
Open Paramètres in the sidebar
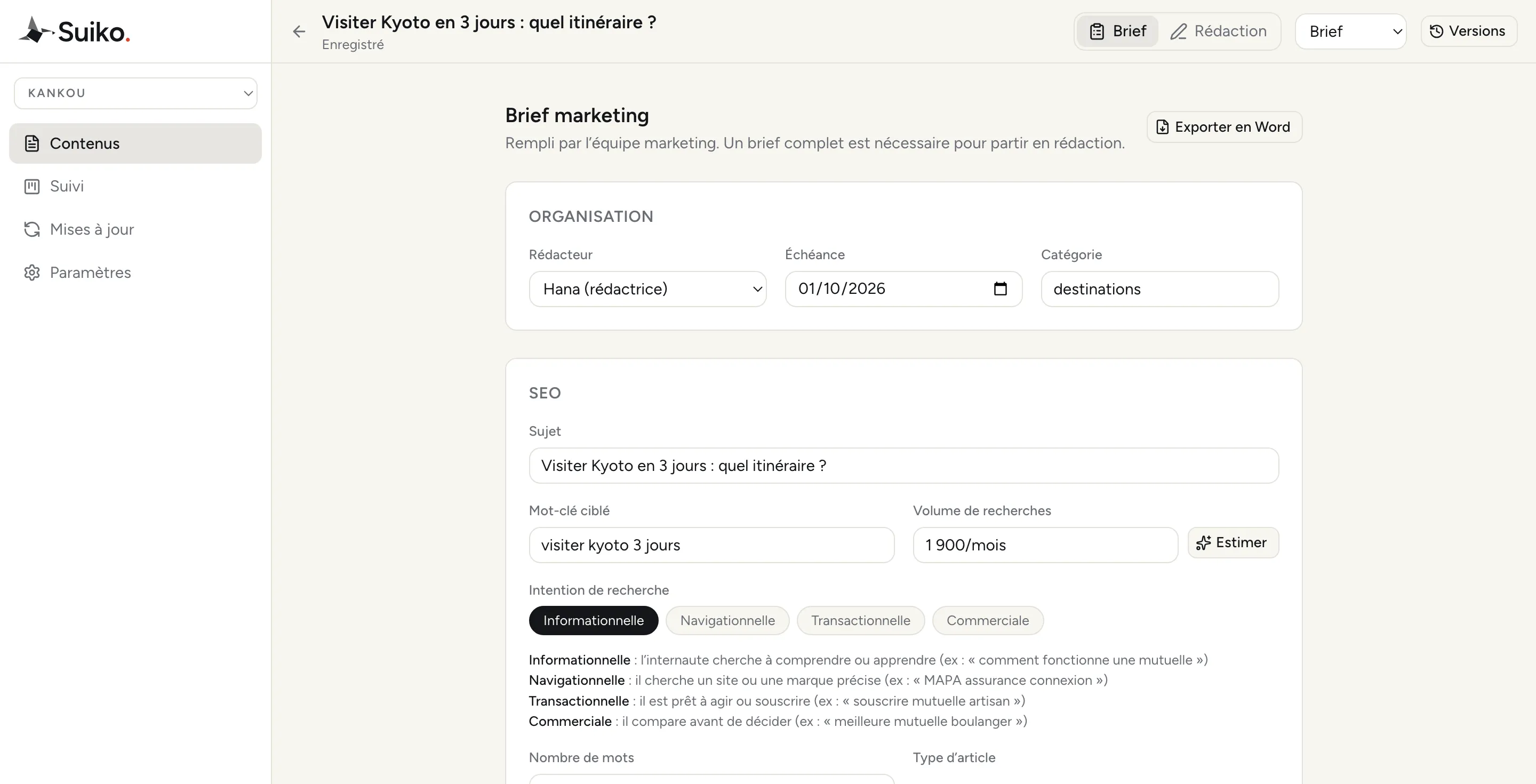[135, 273]
